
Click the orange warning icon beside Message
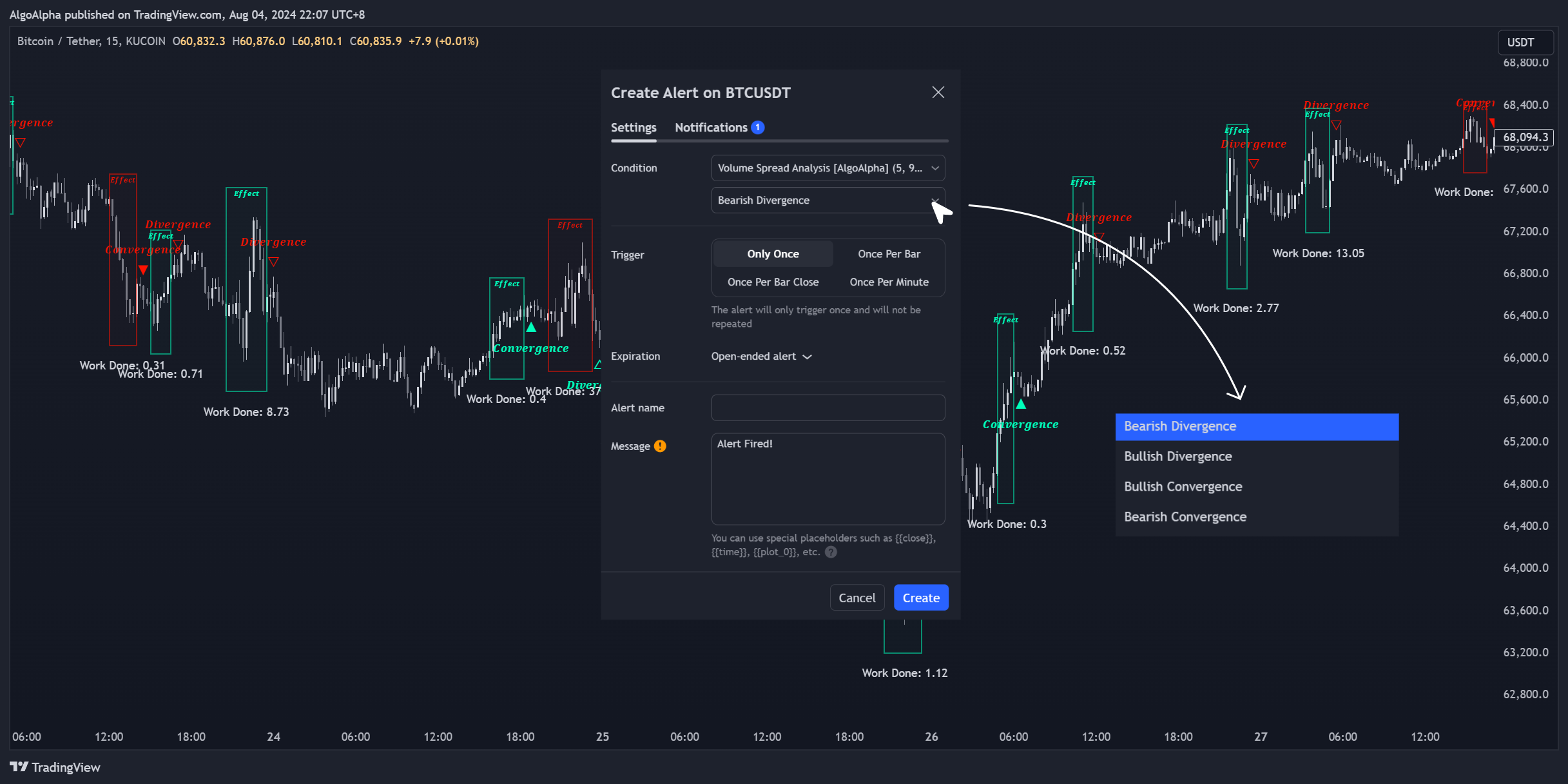click(660, 446)
